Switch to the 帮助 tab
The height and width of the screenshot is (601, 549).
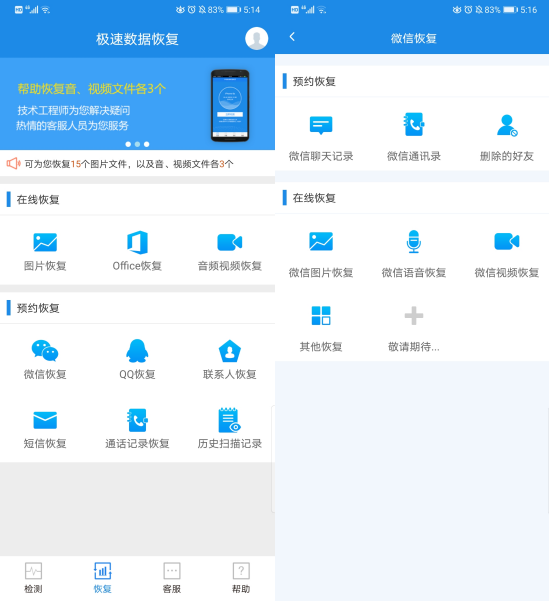pos(241,578)
